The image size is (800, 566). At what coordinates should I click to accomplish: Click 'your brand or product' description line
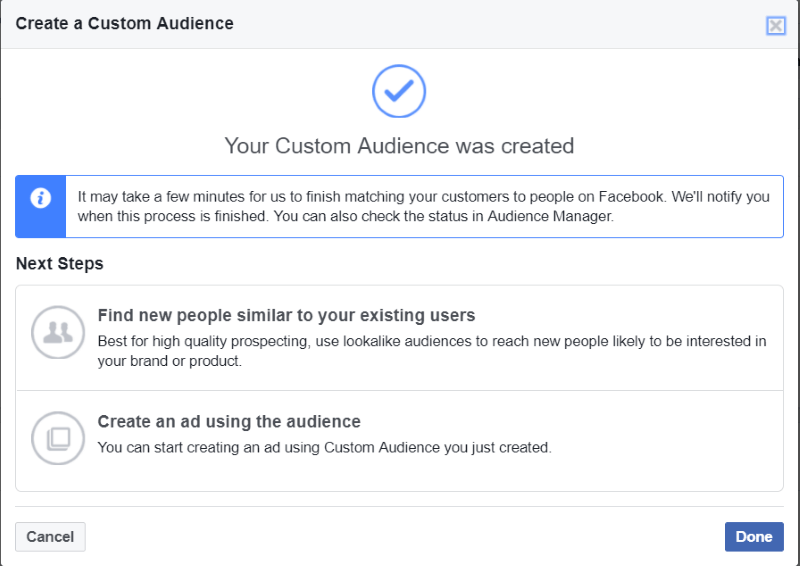[170, 361]
